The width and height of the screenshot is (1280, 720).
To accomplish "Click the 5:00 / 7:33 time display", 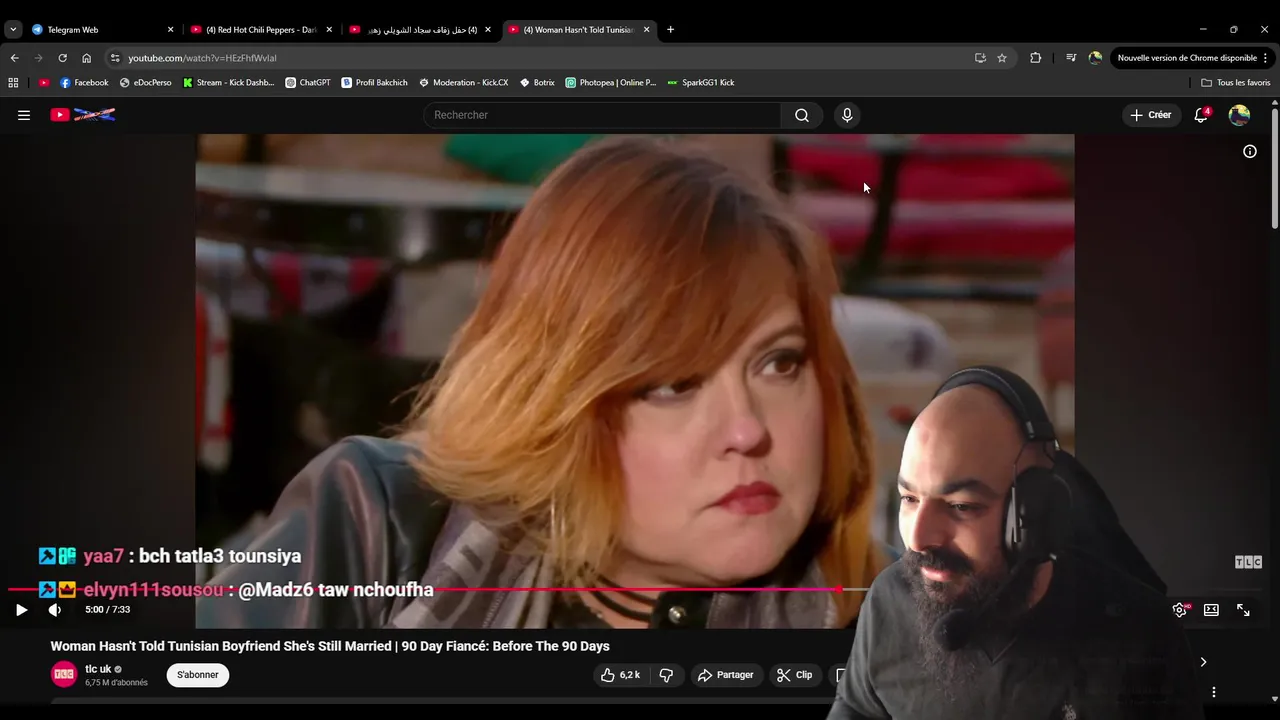I will coord(107,610).
